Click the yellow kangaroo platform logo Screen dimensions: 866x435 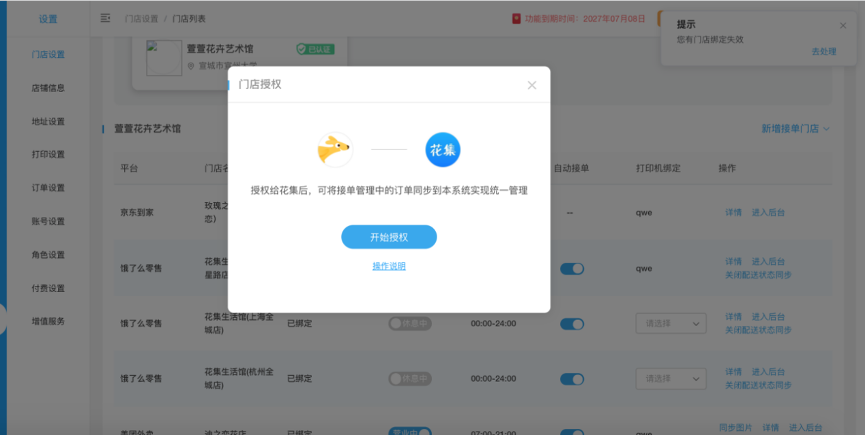[x=335, y=150]
